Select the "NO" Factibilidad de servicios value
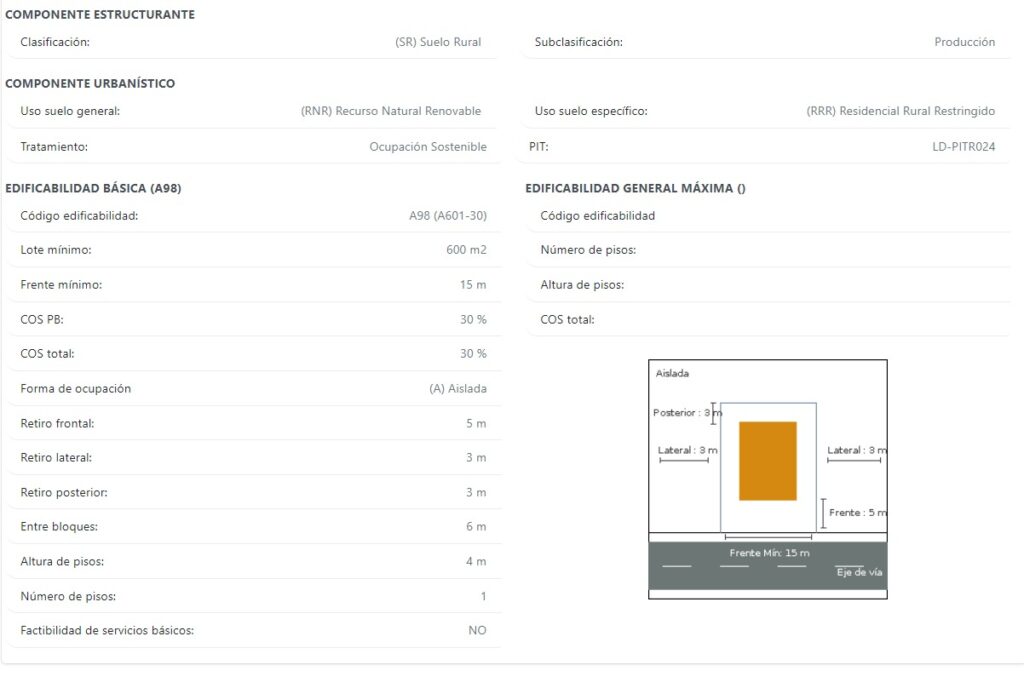 click(477, 630)
